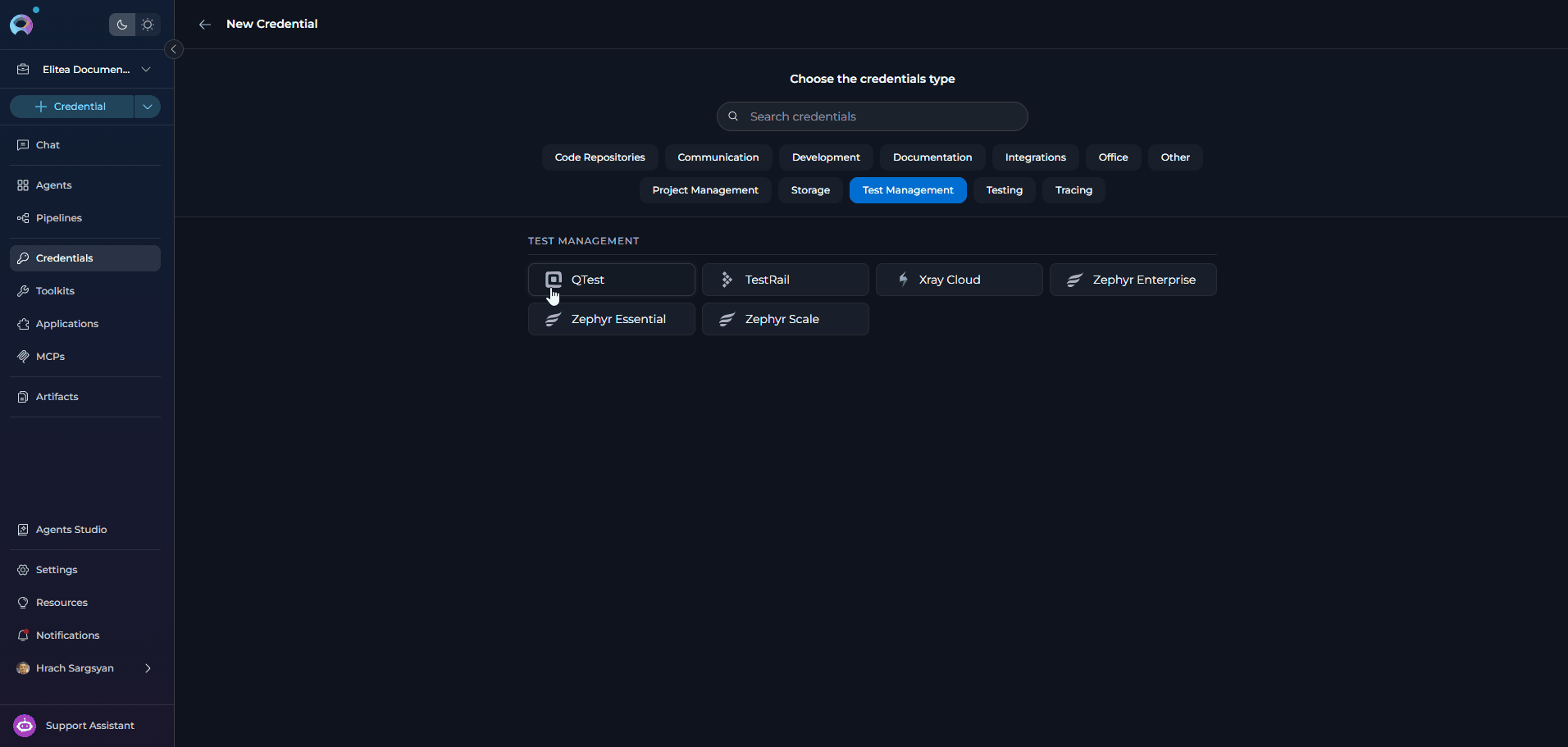Click the Elitea logo icon
The image size is (1568, 747).
[x=21, y=25]
